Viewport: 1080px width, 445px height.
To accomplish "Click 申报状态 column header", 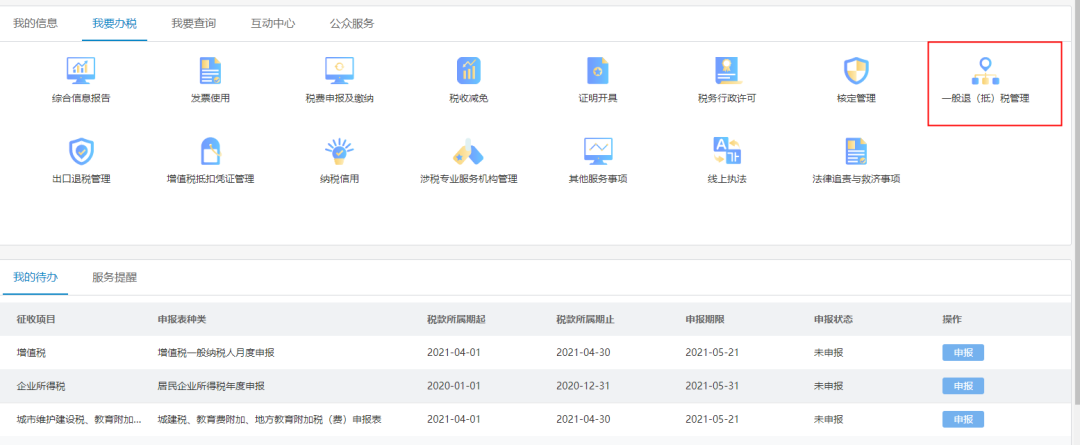I will tap(833, 320).
